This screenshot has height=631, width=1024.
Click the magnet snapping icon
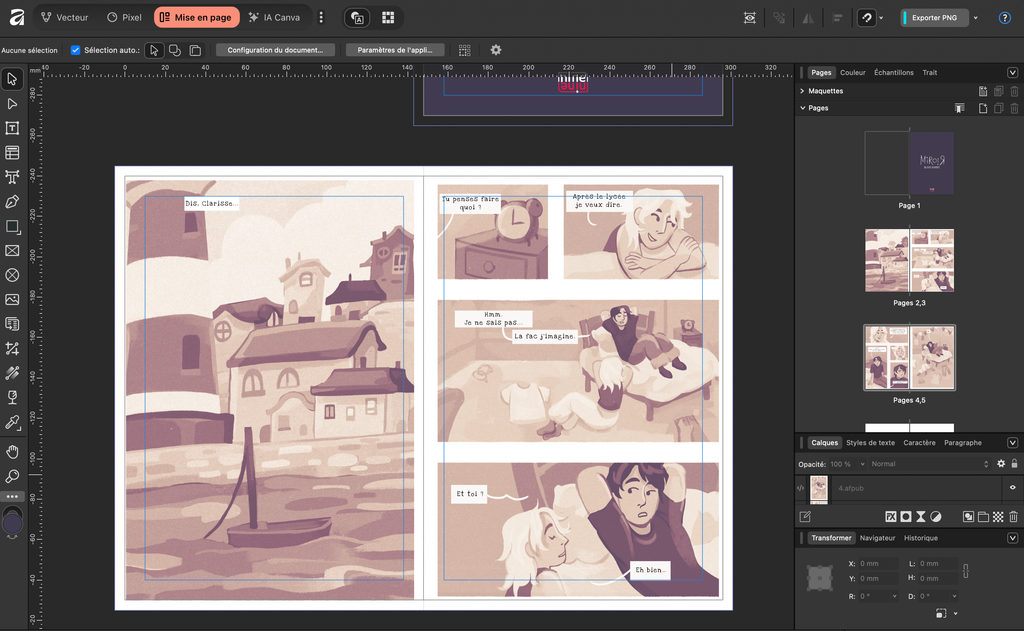[866, 18]
